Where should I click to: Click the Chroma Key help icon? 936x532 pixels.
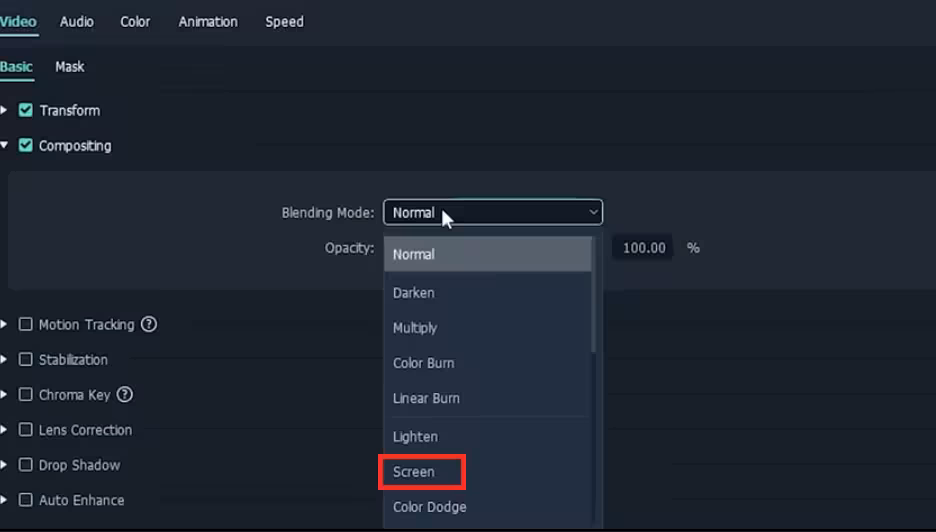125,394
